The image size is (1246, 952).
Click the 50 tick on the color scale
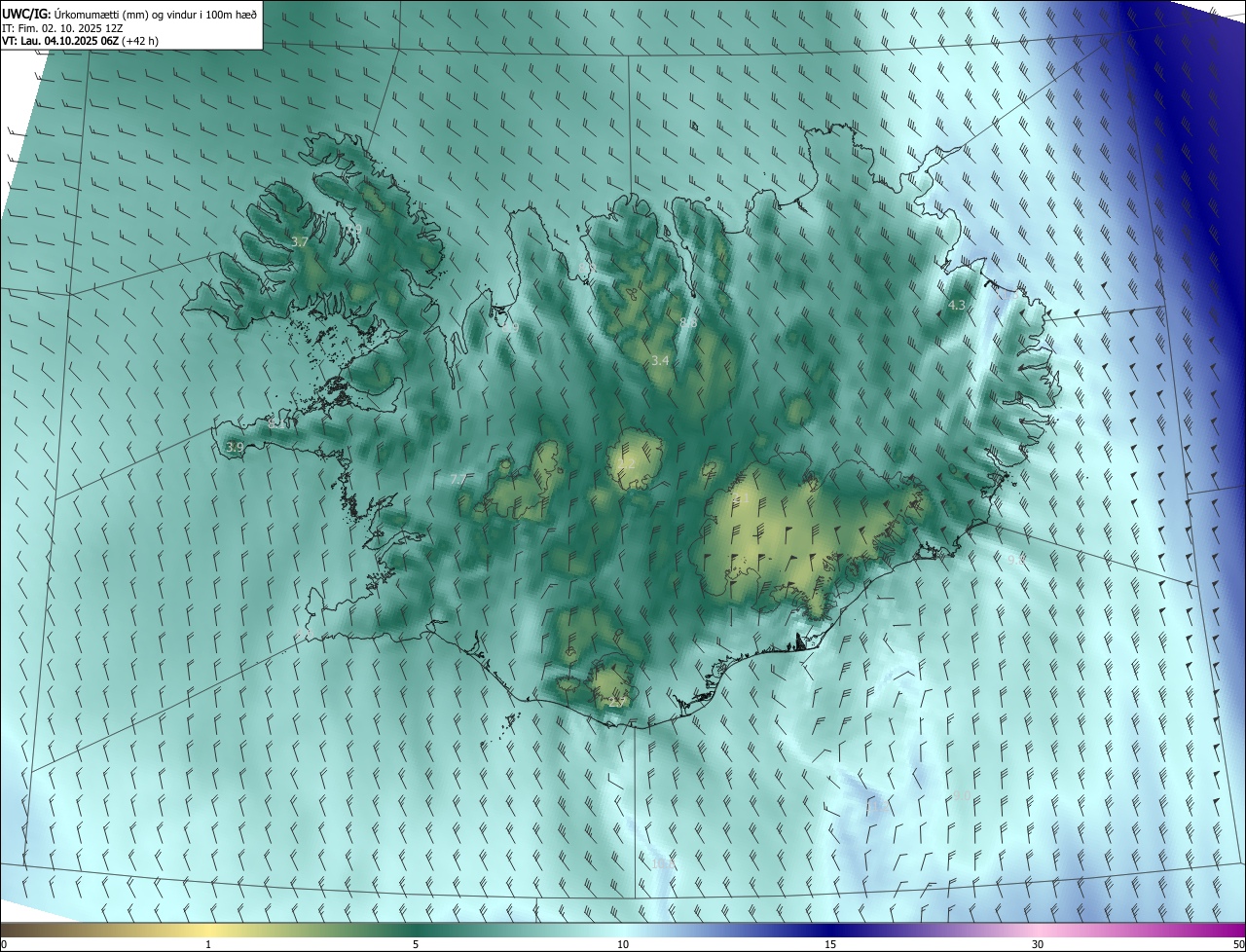coord(1238,944)
